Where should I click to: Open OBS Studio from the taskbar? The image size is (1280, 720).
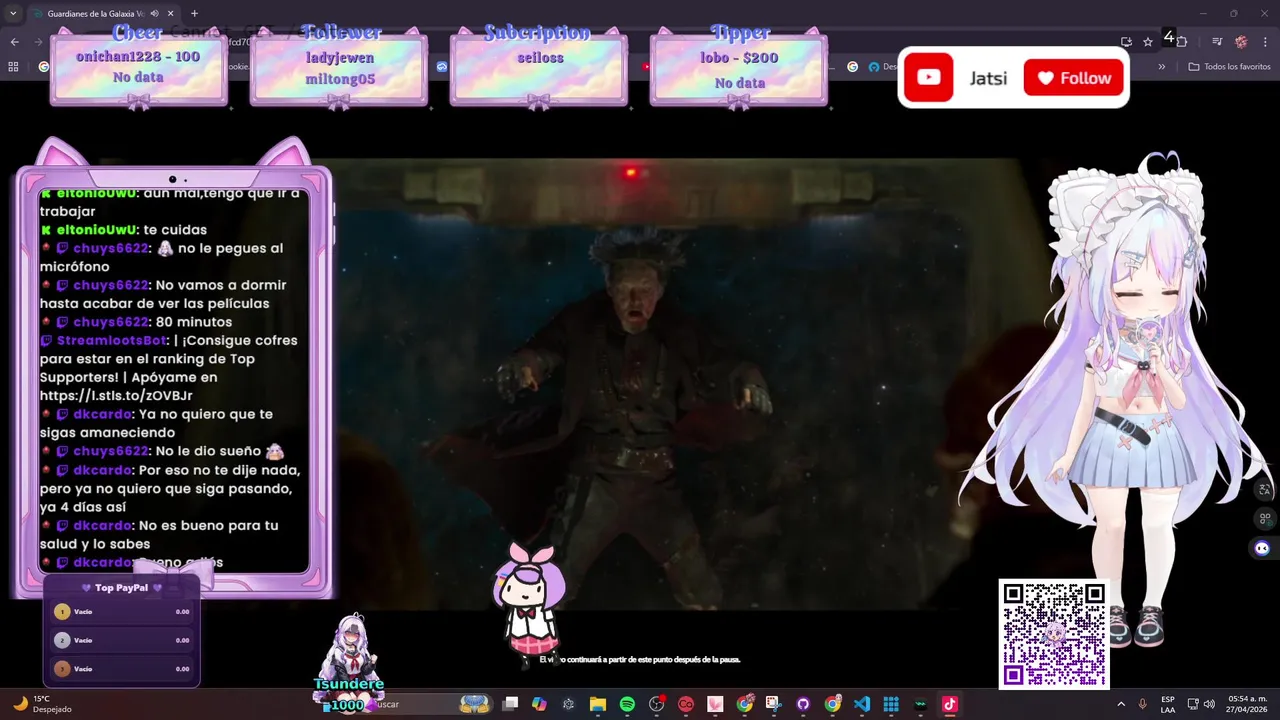pos(657,704)
